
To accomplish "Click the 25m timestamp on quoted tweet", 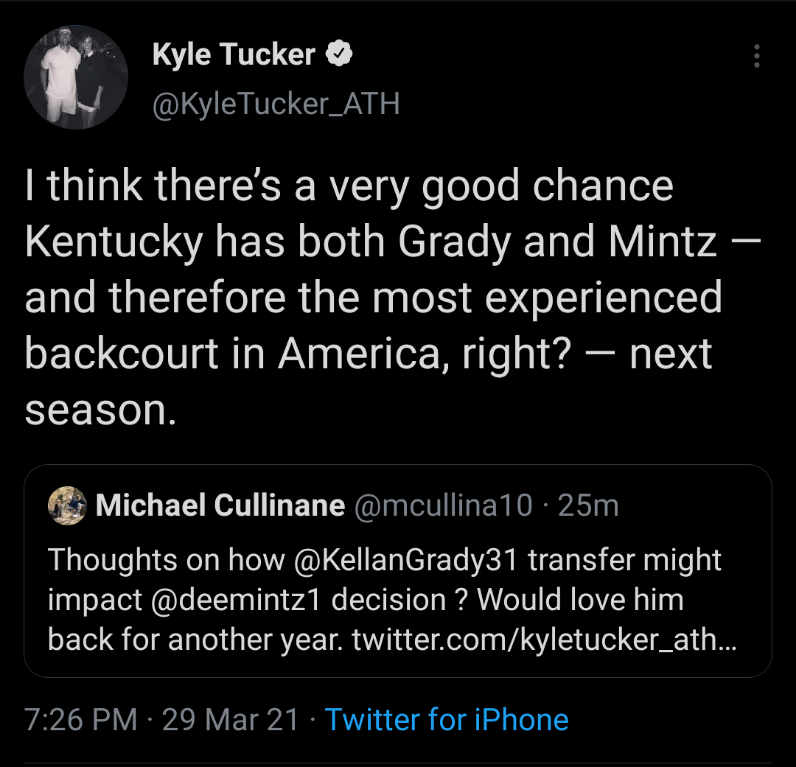I will (589, 506).
